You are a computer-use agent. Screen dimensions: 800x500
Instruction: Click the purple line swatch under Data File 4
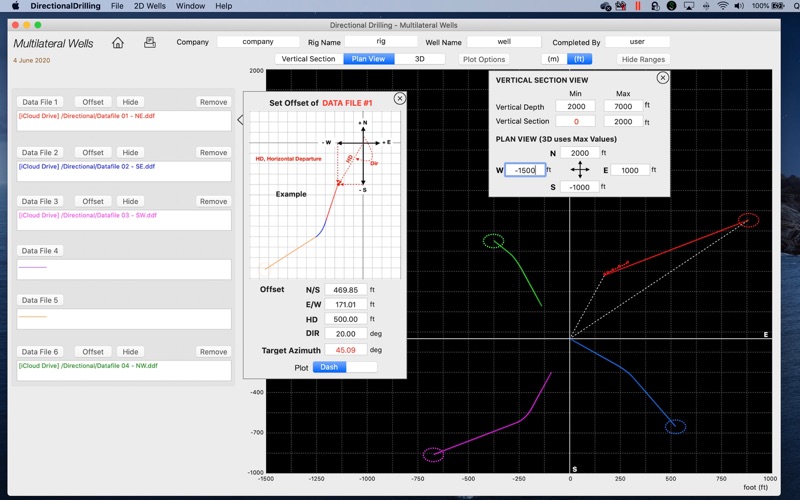pyautogui.click(x=33, y=267)
